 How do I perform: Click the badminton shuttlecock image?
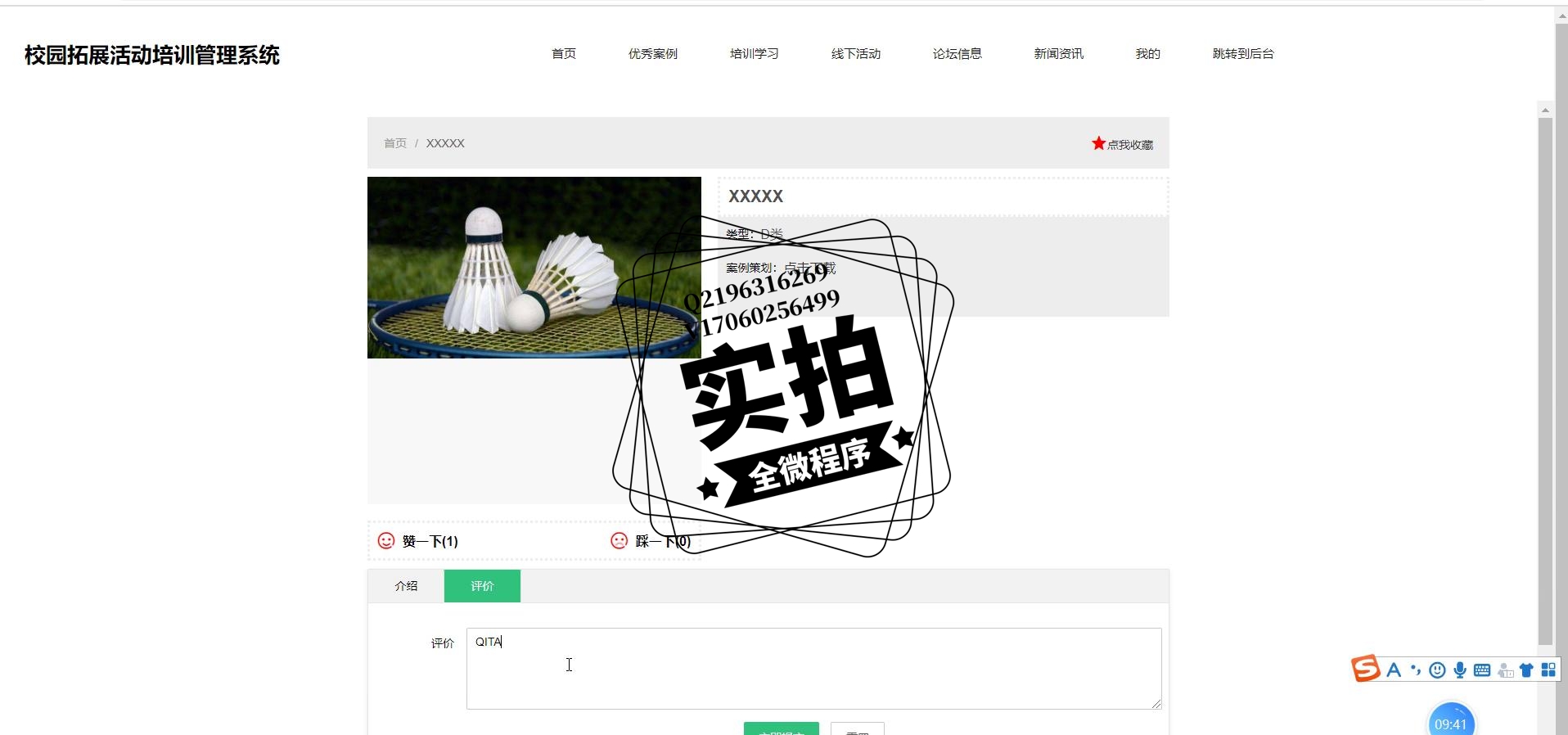[534, 268]
